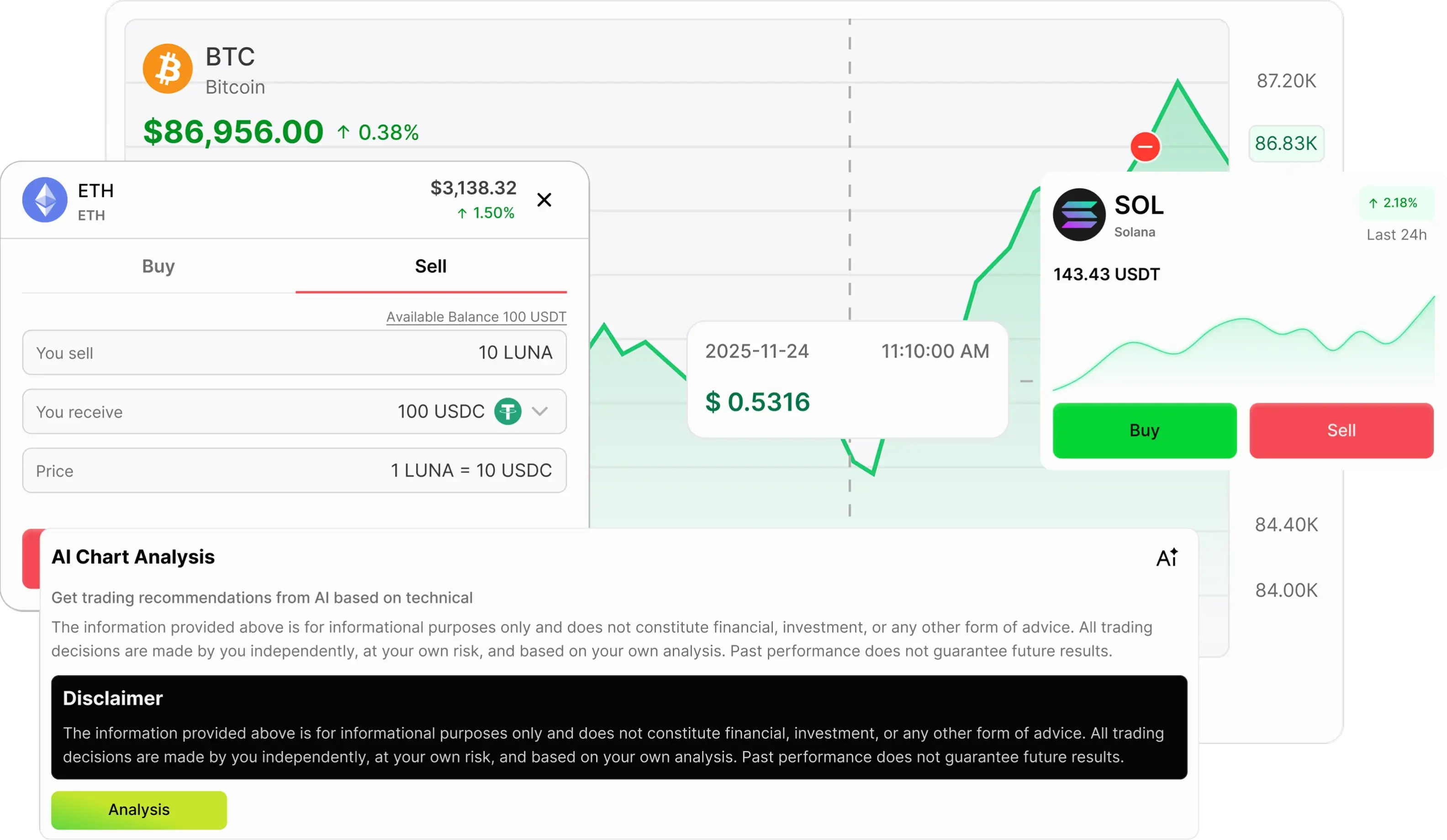Click the green Tether coin icon

pyautogui.click(x=507, y=411)
